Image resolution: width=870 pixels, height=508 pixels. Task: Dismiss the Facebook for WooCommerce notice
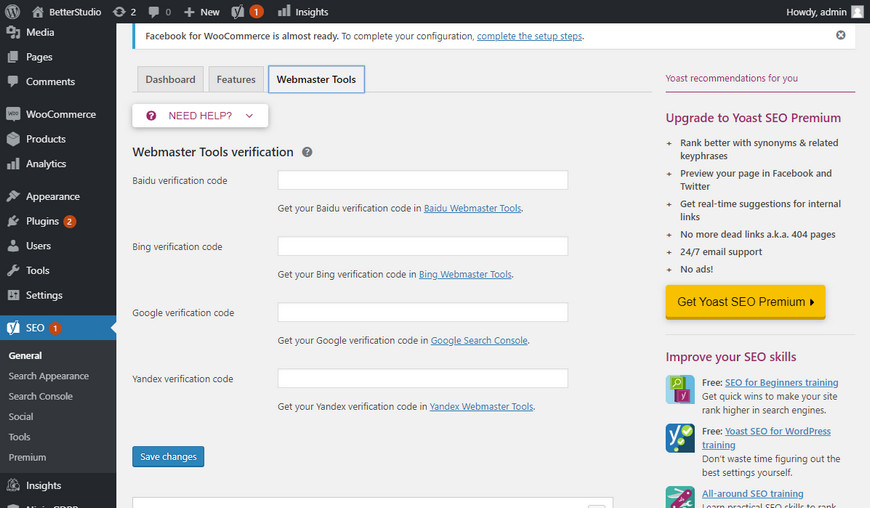(841, 35)
